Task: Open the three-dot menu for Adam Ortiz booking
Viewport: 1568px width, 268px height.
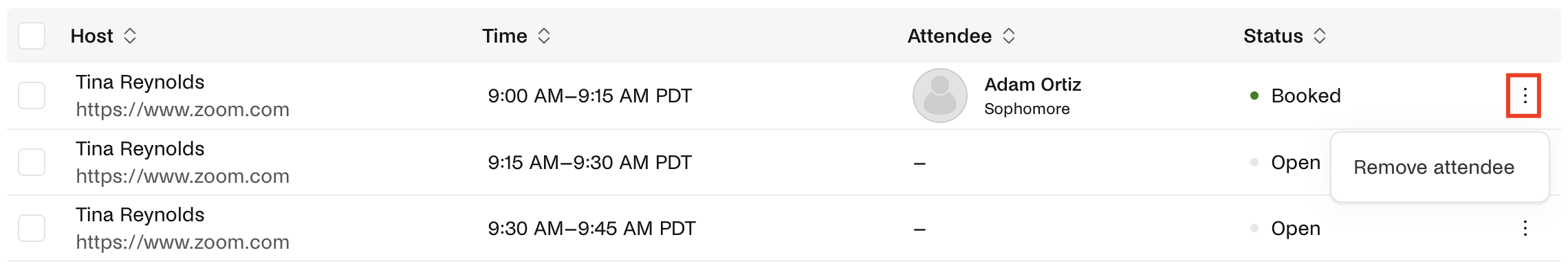Action: (x=1524, y=96)
